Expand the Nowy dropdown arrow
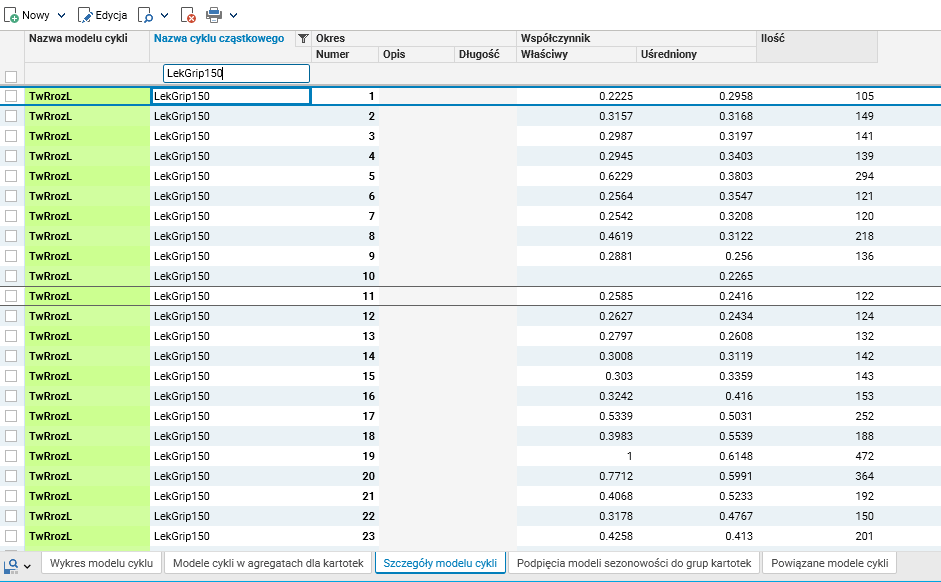The height and width of the screenshot is (582, 941). [x=61, y=15]
